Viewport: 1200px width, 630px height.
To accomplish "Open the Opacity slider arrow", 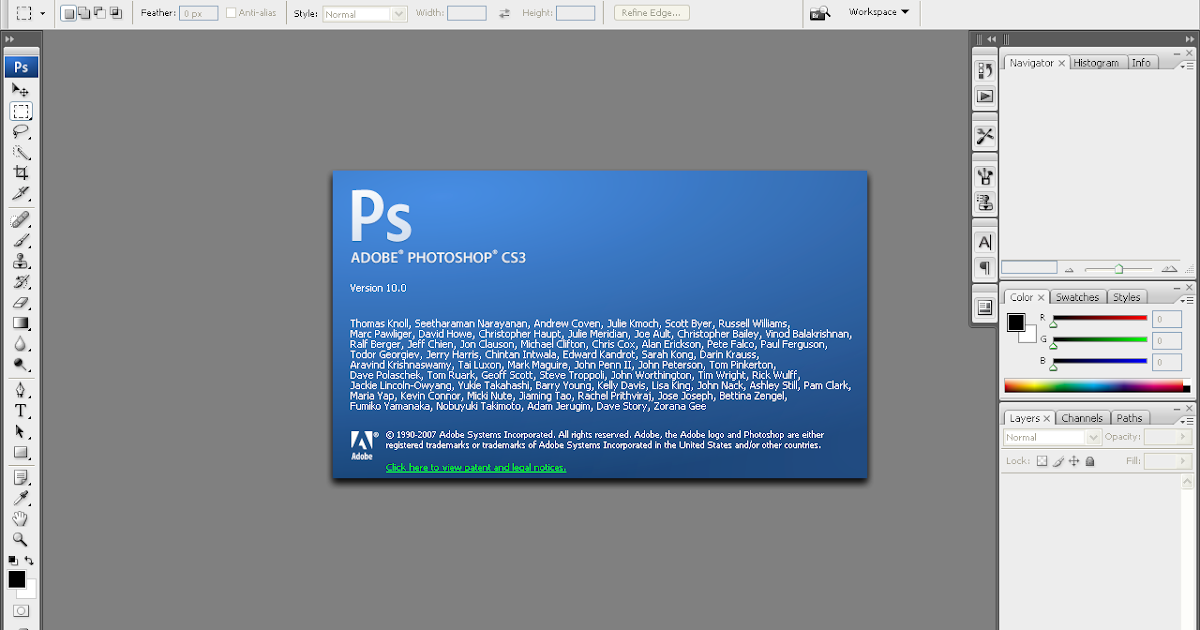I will (1185, 437).
